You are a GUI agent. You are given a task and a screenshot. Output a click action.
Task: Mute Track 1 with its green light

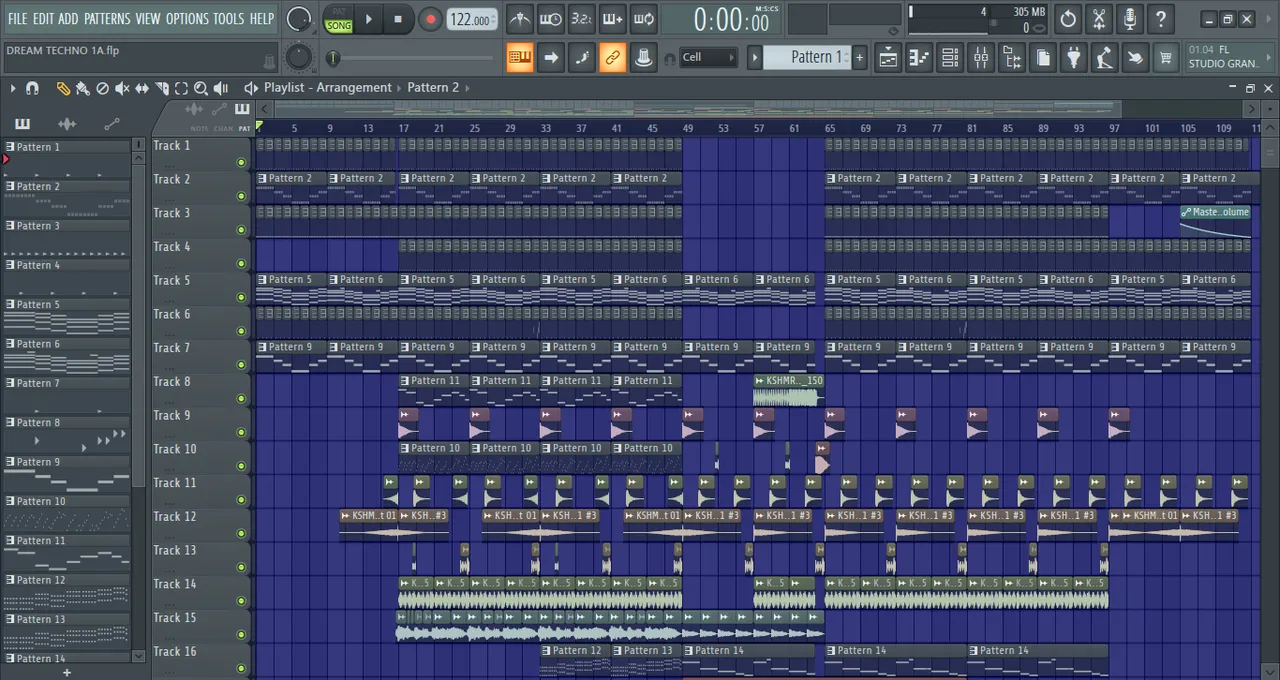(x=241, y=162)
